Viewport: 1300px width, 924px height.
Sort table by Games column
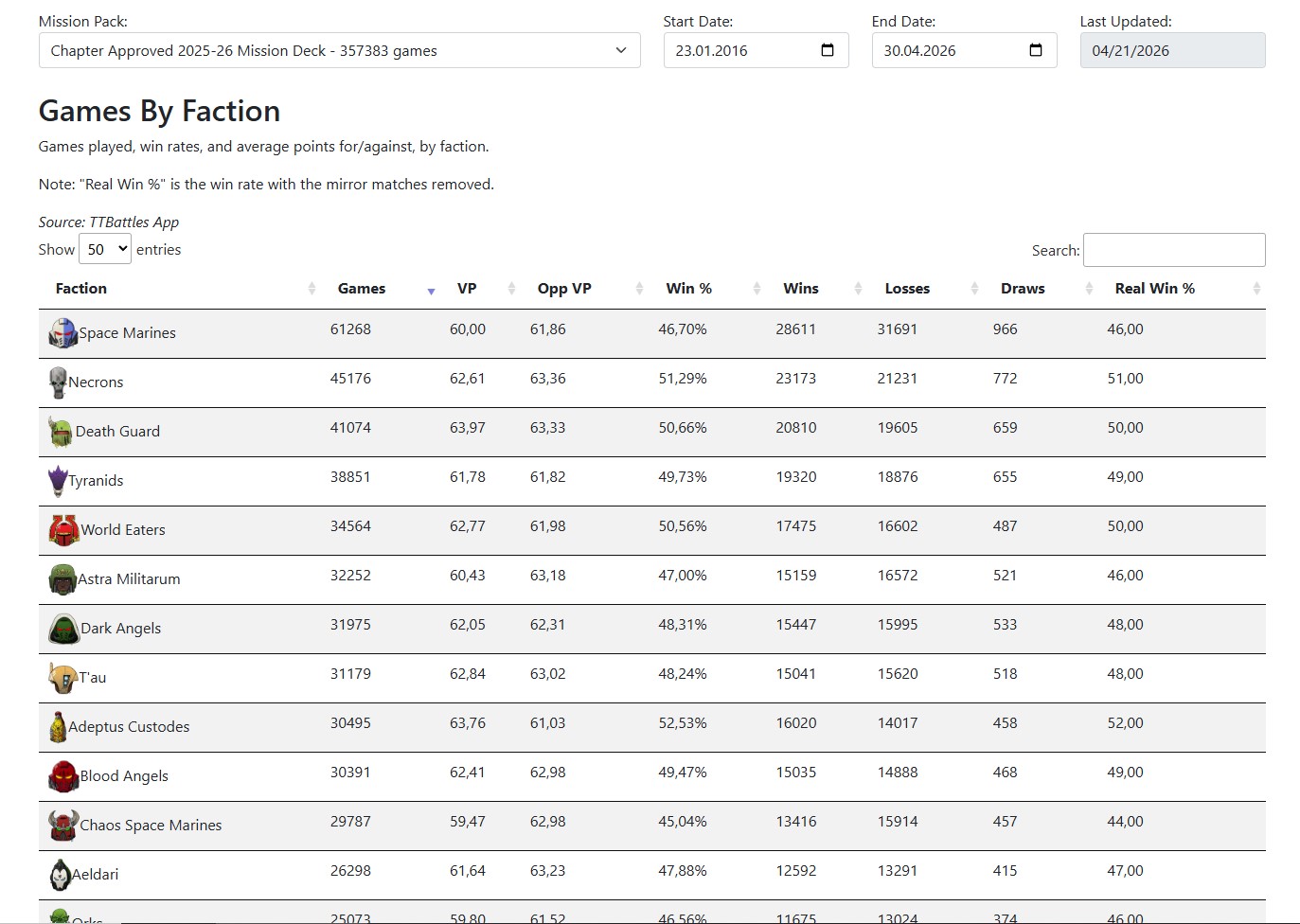pyautogui.click(x=381, y=289)
